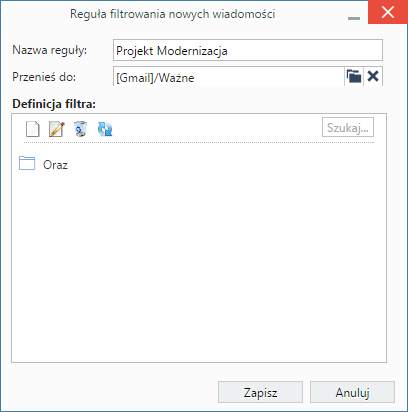Screen dimensions: 408x412
Task: Cancel the dialog with Anuluj
Action: 352,392
